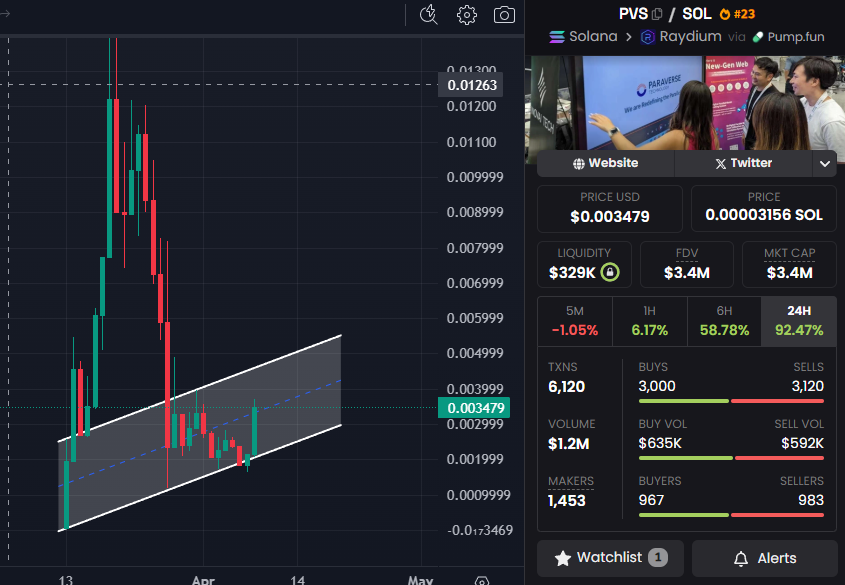The height and width of the screenshot is (585, 845).
Task: Click the X logo on Twitter button
Action: pyautogui.click(x=721, y=164)
